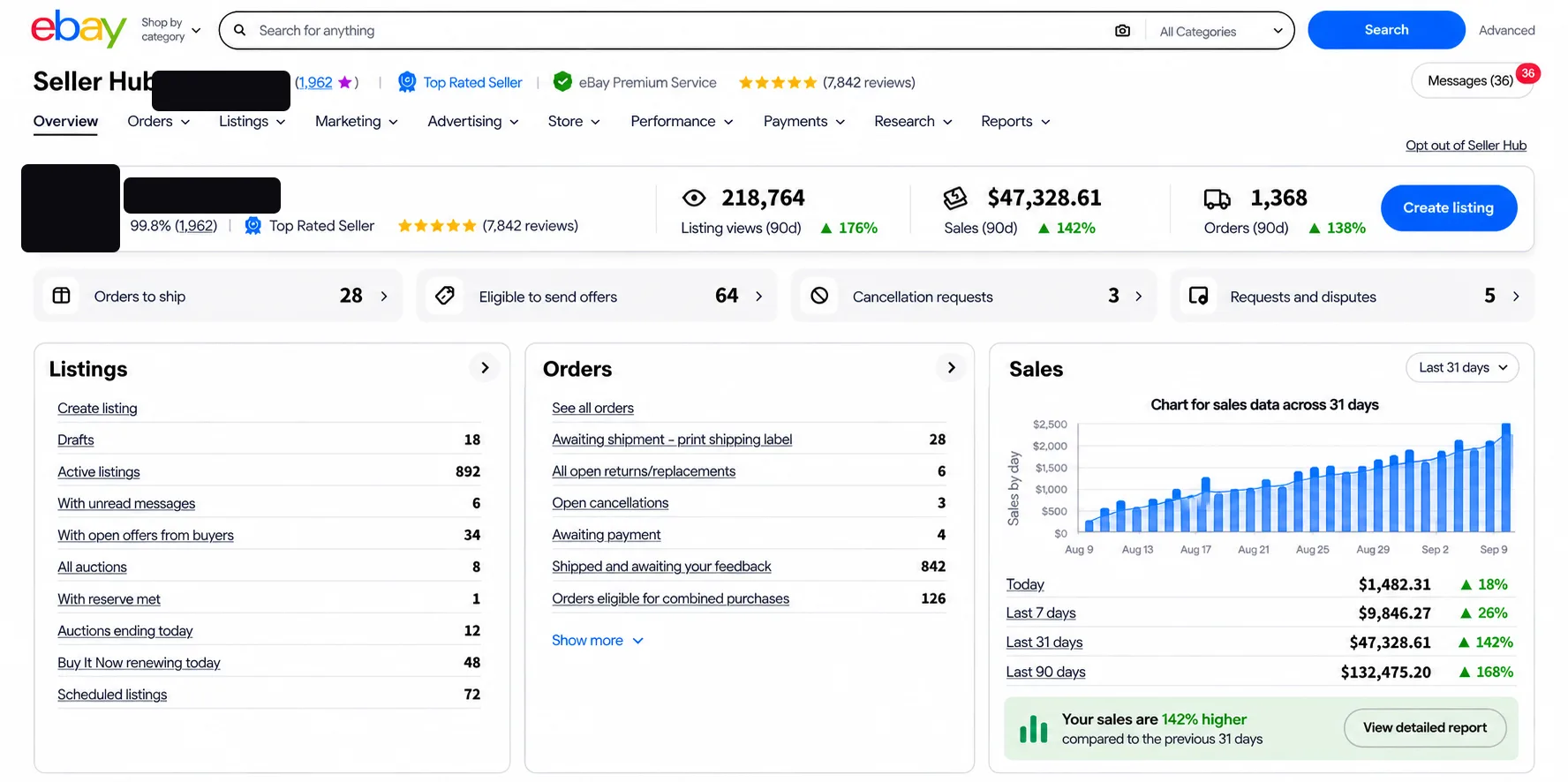Click the tallest Sep 9 bar in sales chart
Screen dimensions: 1568x782
1506,477
